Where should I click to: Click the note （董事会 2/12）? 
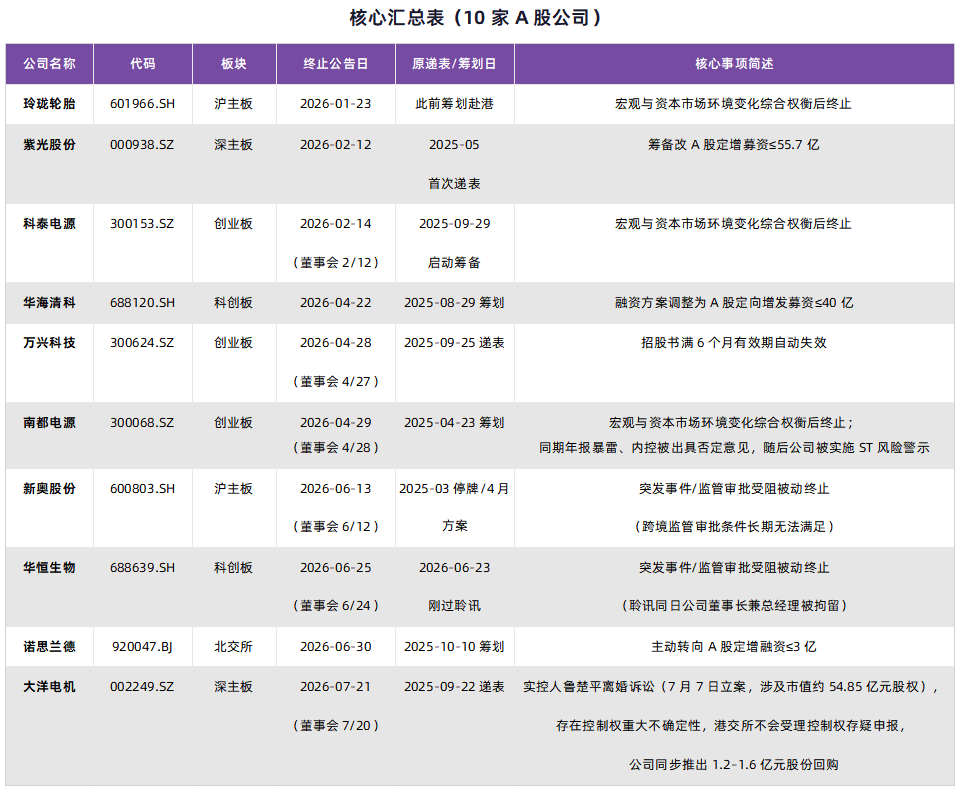[336, 263]
